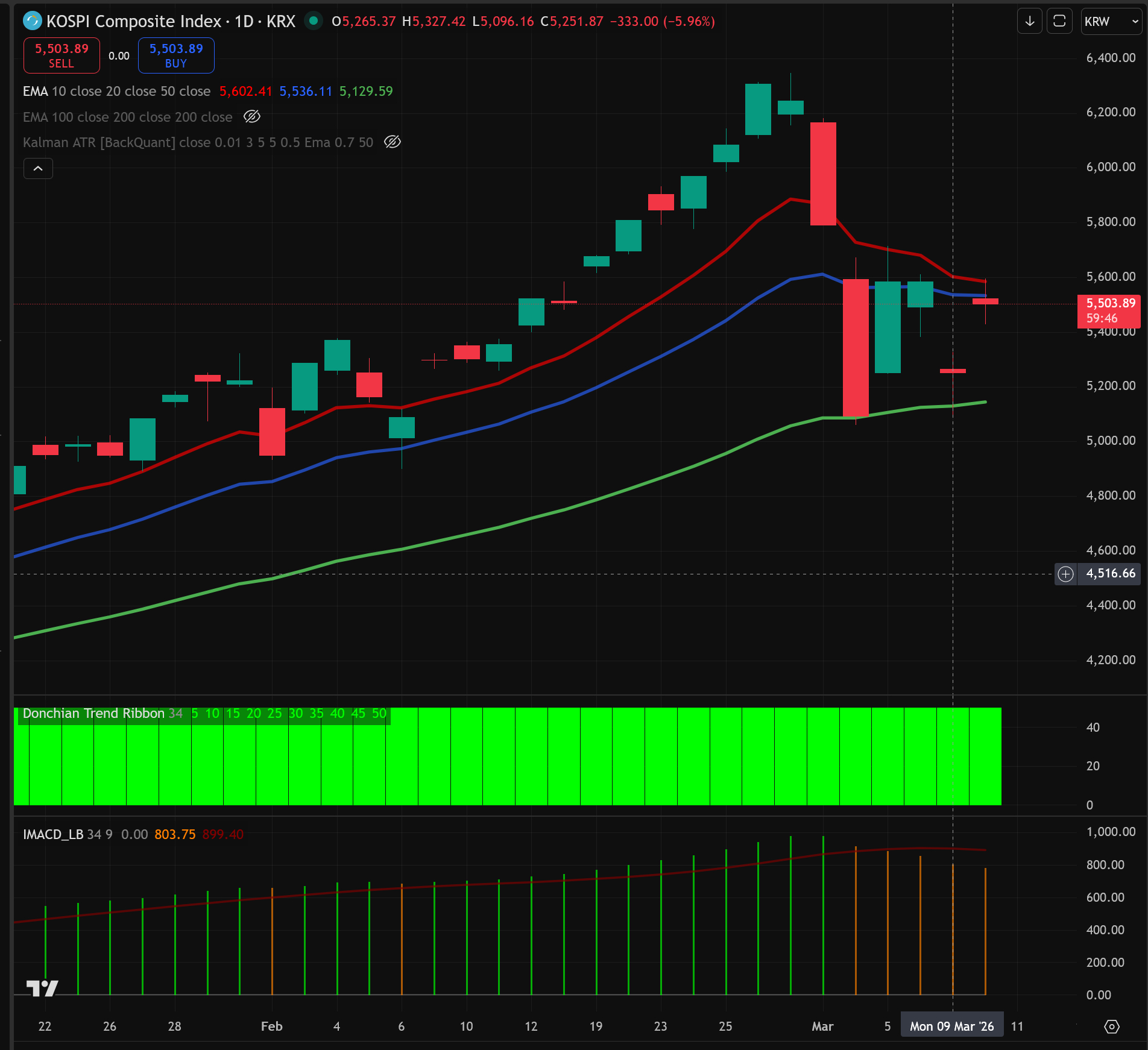Select the Donchian Trend Ribbon legend
Image resolution: width=1148 pixels, height=1050 pixels.
(x=93, y=714)
